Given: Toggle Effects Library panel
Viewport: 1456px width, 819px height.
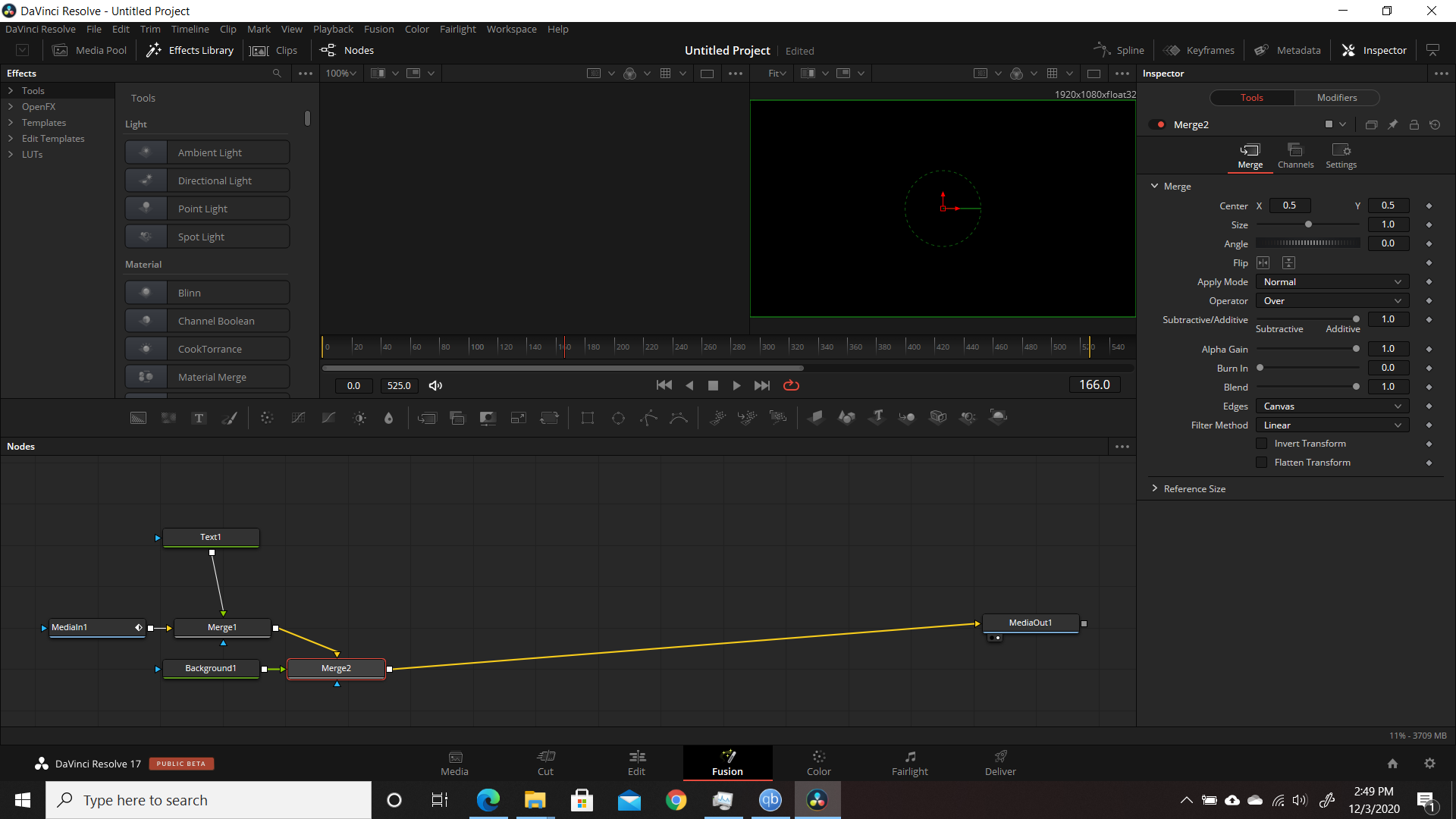Looking at the screenshot, I should (x=190, y=50).
